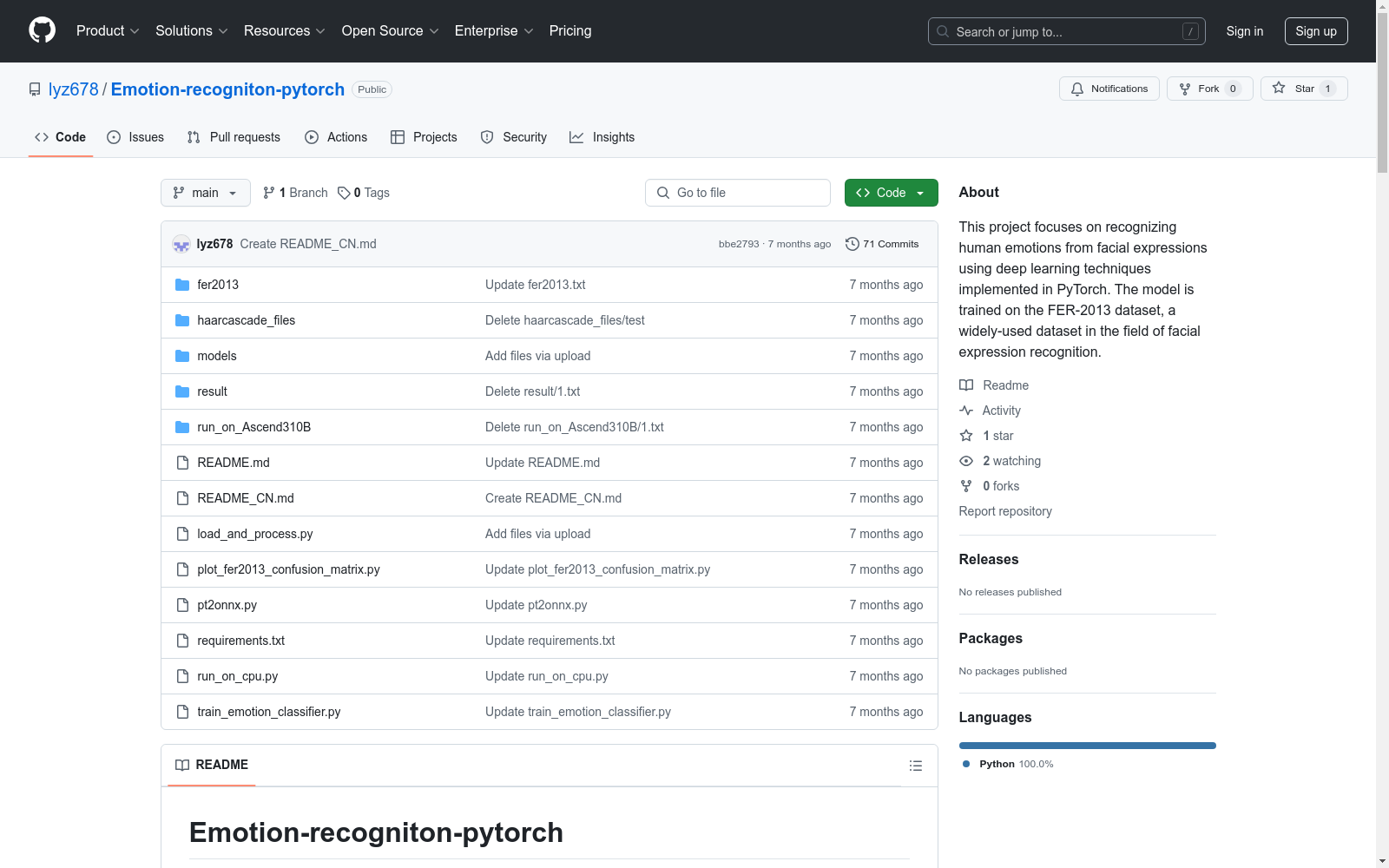Click the load_and_process.py file icon
Screen dimensions: 1389x868
(182, 534)
